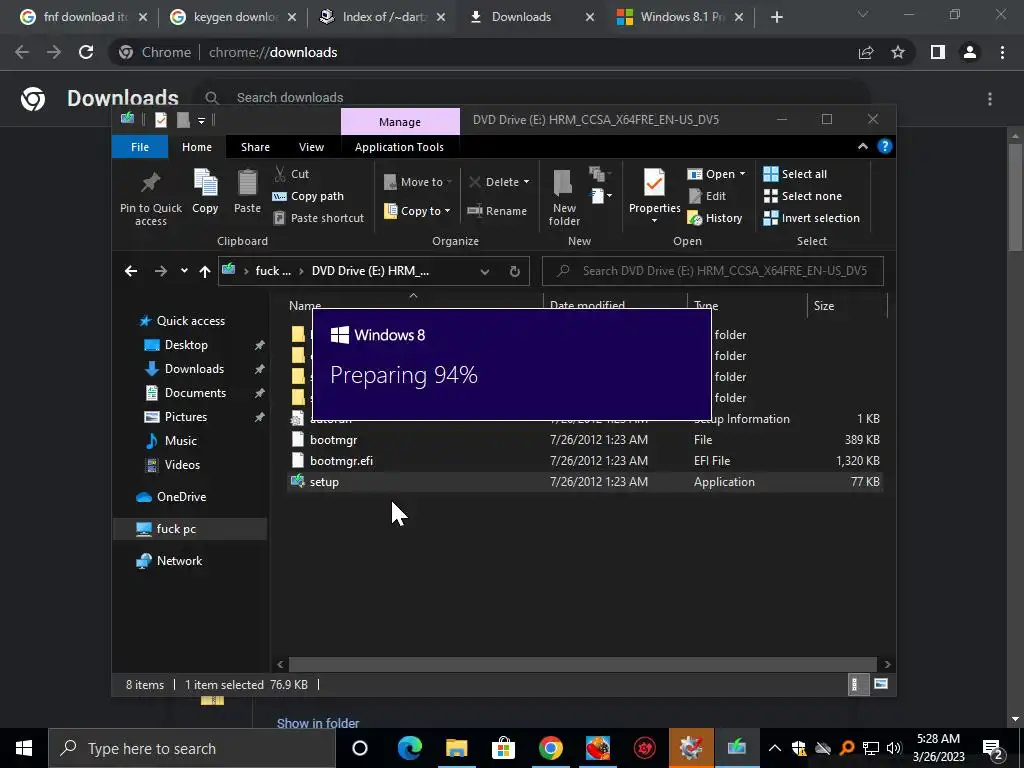Open the File menu tab
This screenshot has width=1024, height=768.
pyautogui.click(x=140, y=147)
